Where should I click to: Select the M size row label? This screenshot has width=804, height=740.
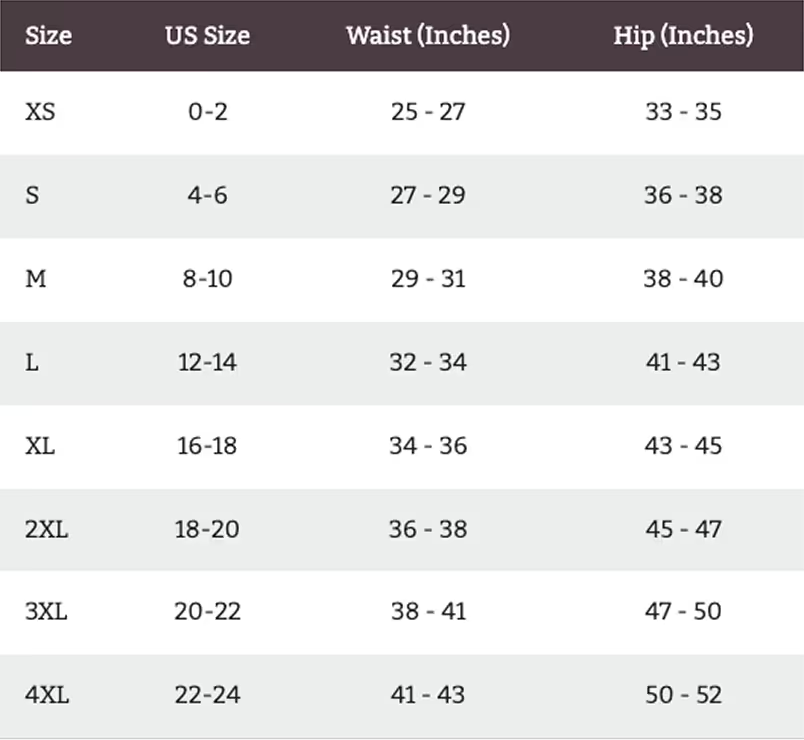point(36,278)
